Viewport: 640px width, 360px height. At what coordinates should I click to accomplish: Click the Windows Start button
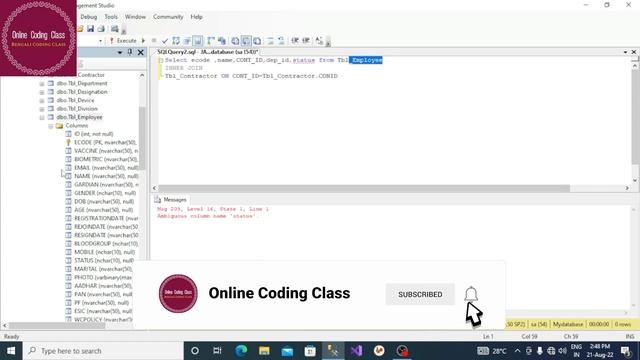tap(11, 351)
